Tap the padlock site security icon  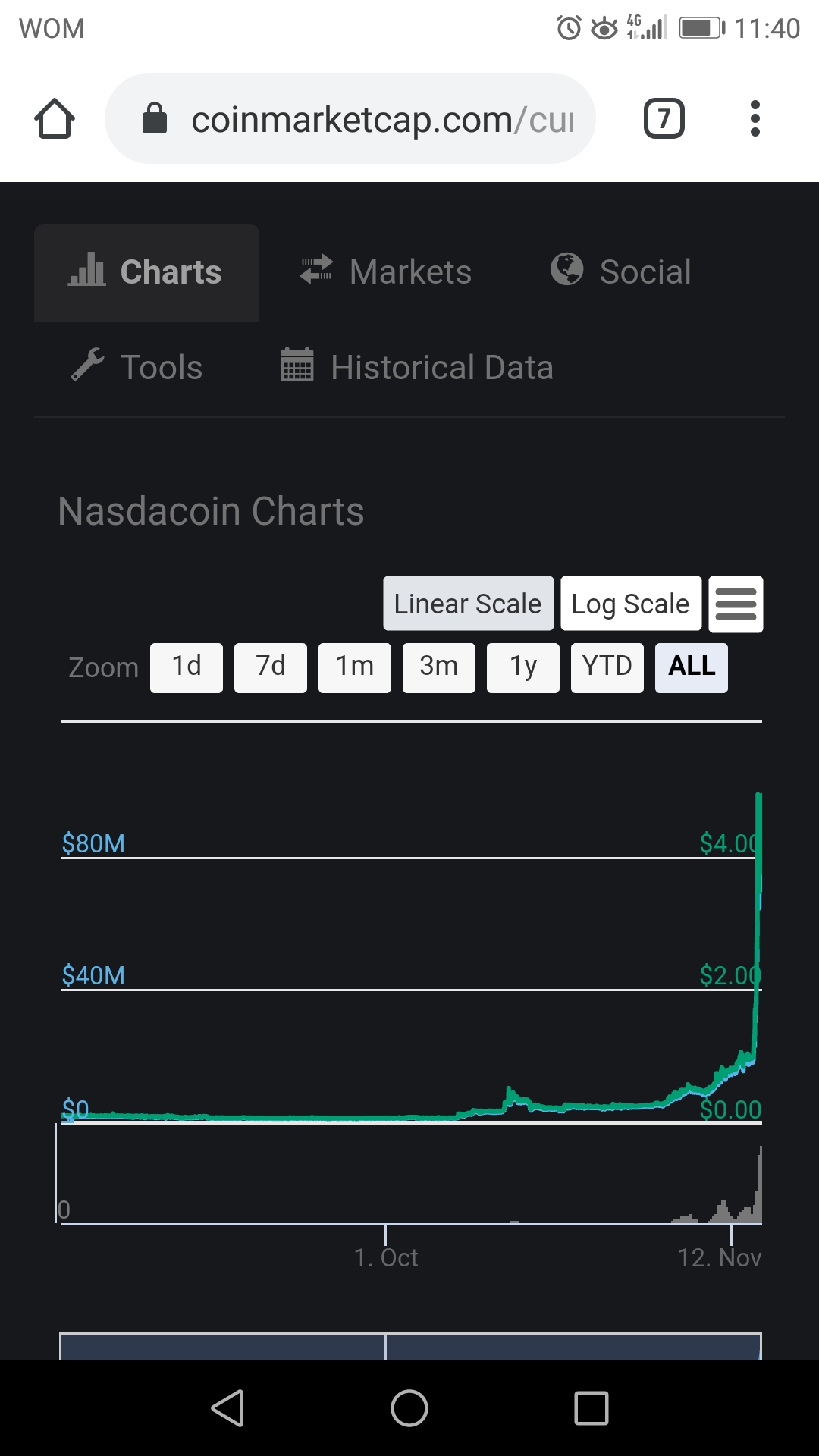tap(155, 119)
